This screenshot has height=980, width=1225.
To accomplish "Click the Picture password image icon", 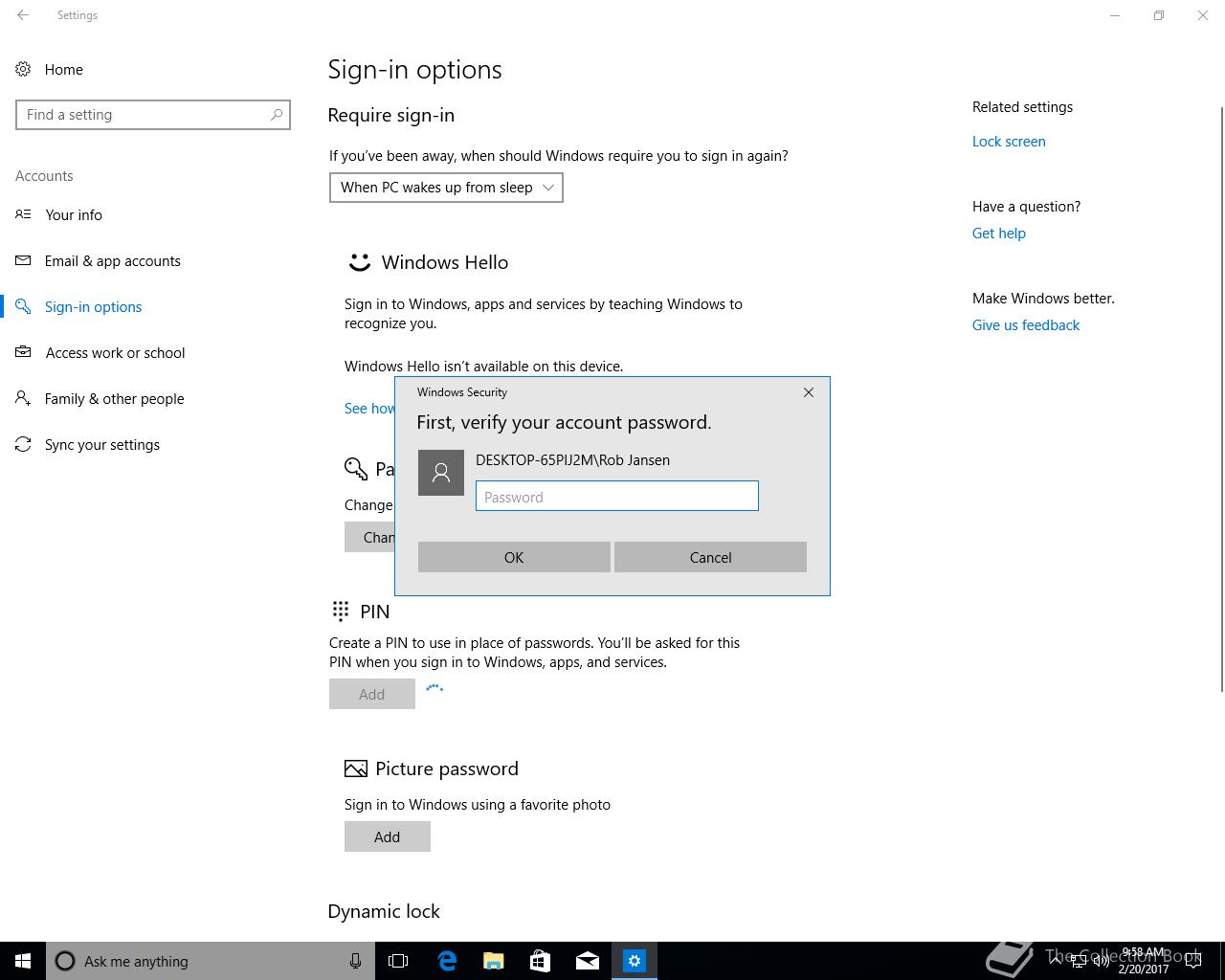I will point(356,768).
